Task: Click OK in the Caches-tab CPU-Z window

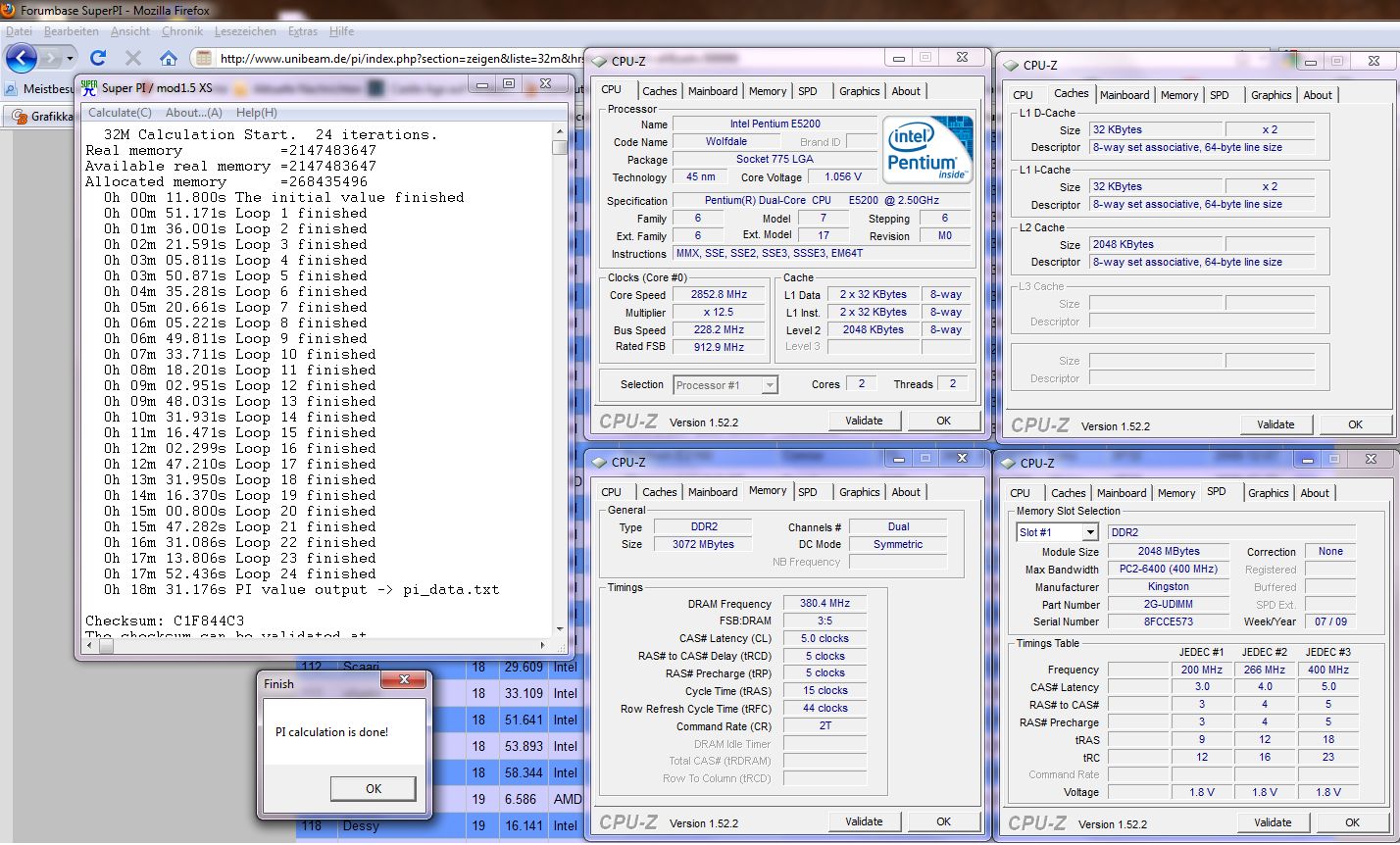Action: pyautogui.click(x=1355, y=424)
